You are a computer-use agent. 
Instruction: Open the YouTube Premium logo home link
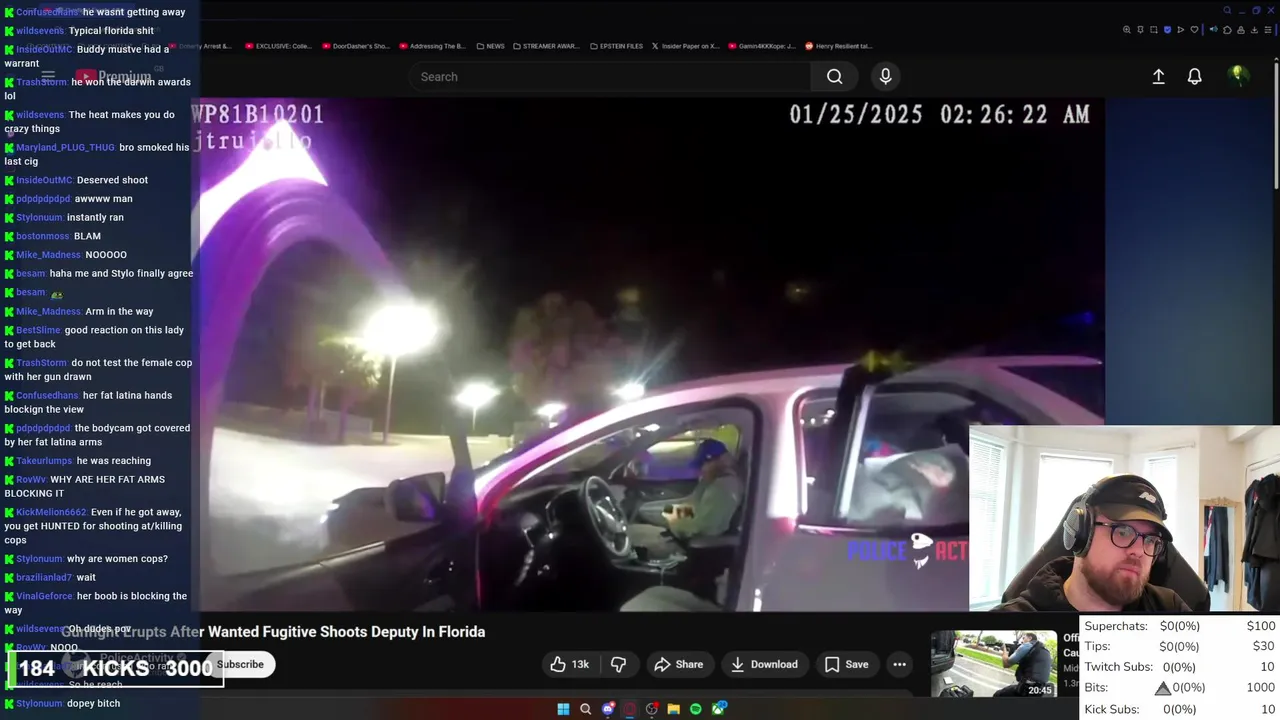pyautogui.click(x=112, y=77)
